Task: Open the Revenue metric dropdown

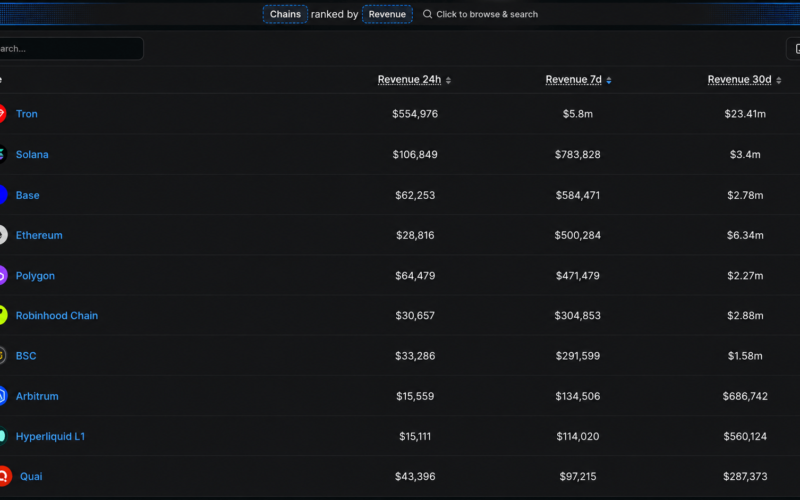Action: pyautogui.click(x=387, y=14)
